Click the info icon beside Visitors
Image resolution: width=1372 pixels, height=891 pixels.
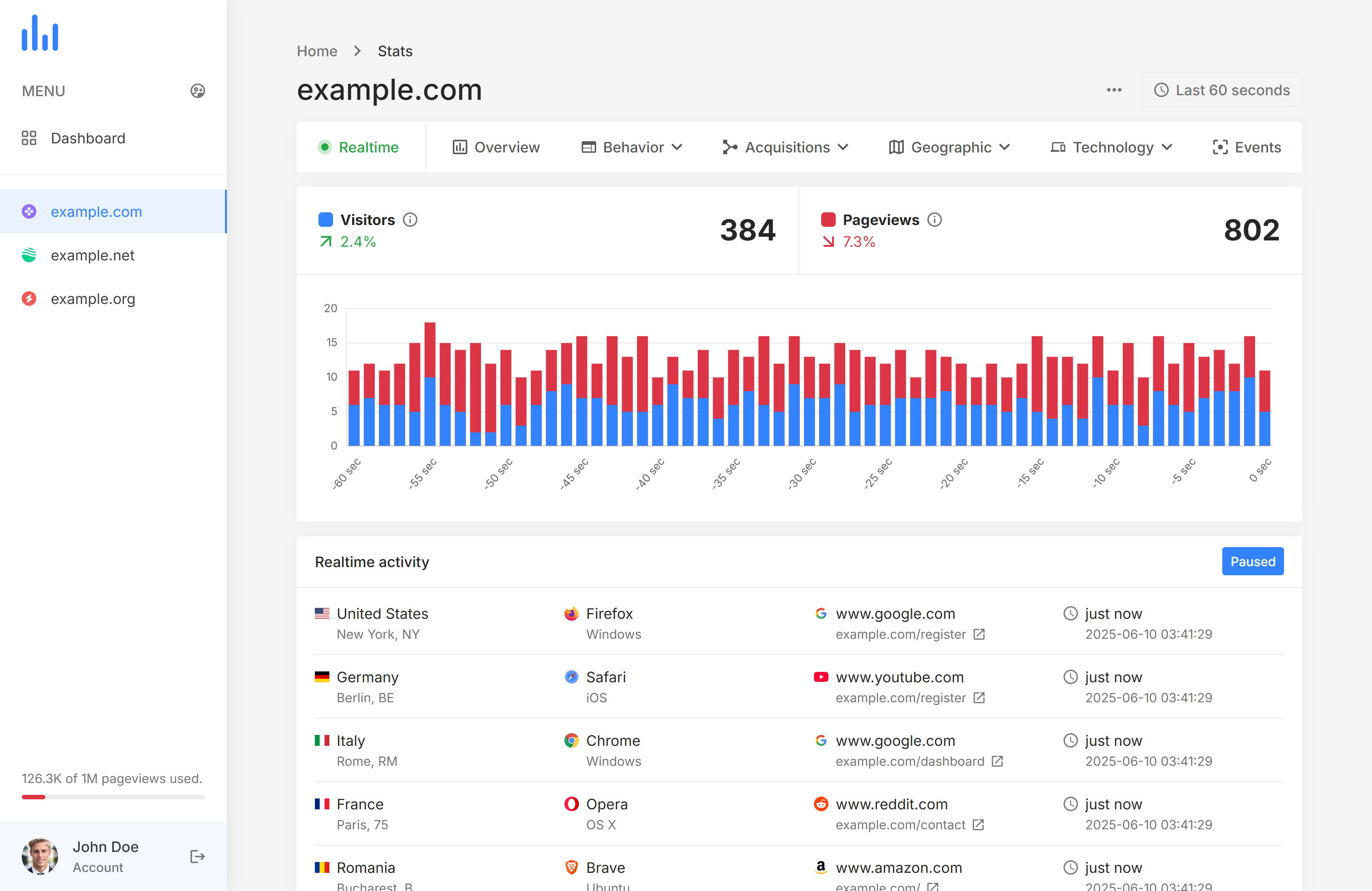tap(410, 220)
